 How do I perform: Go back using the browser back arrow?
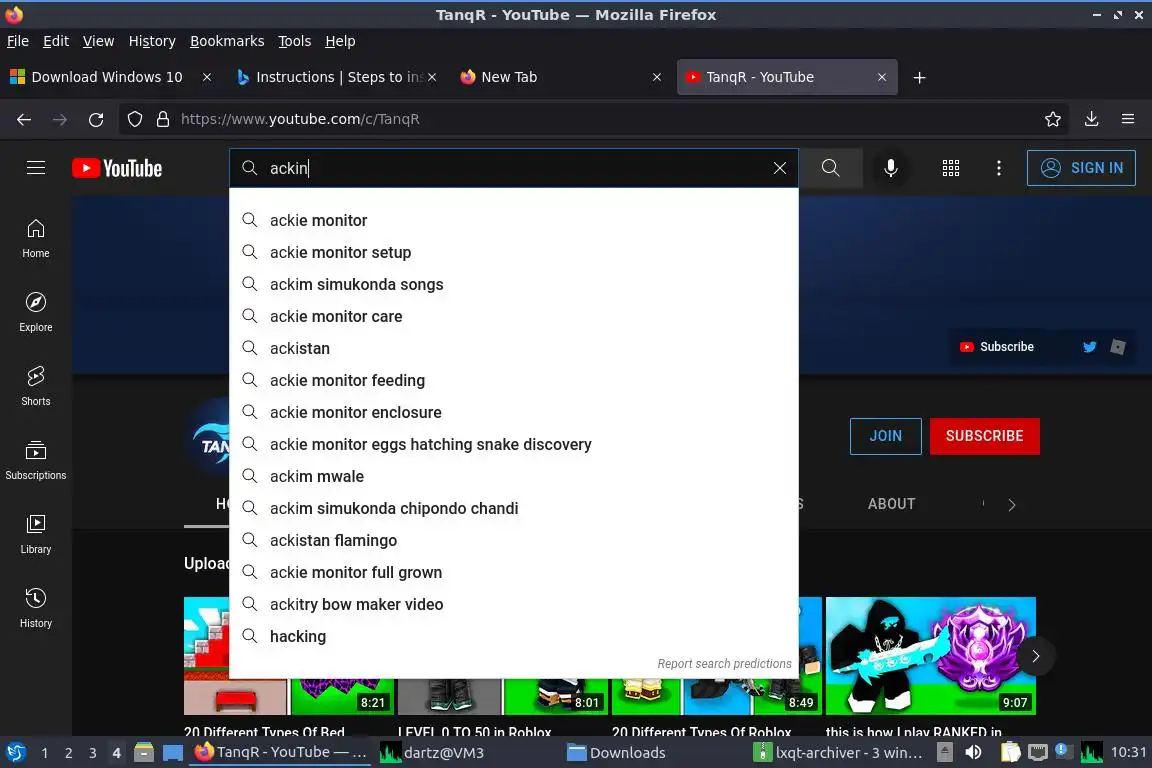24,119
